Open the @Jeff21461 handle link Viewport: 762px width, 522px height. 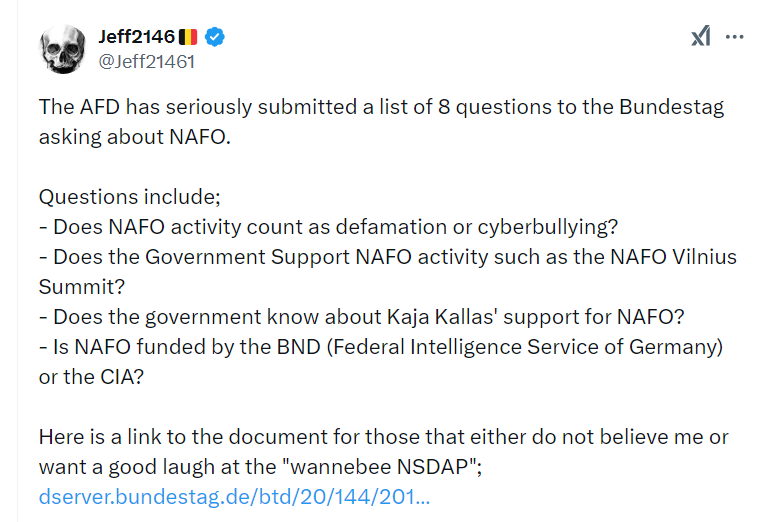tap(146, 62)
